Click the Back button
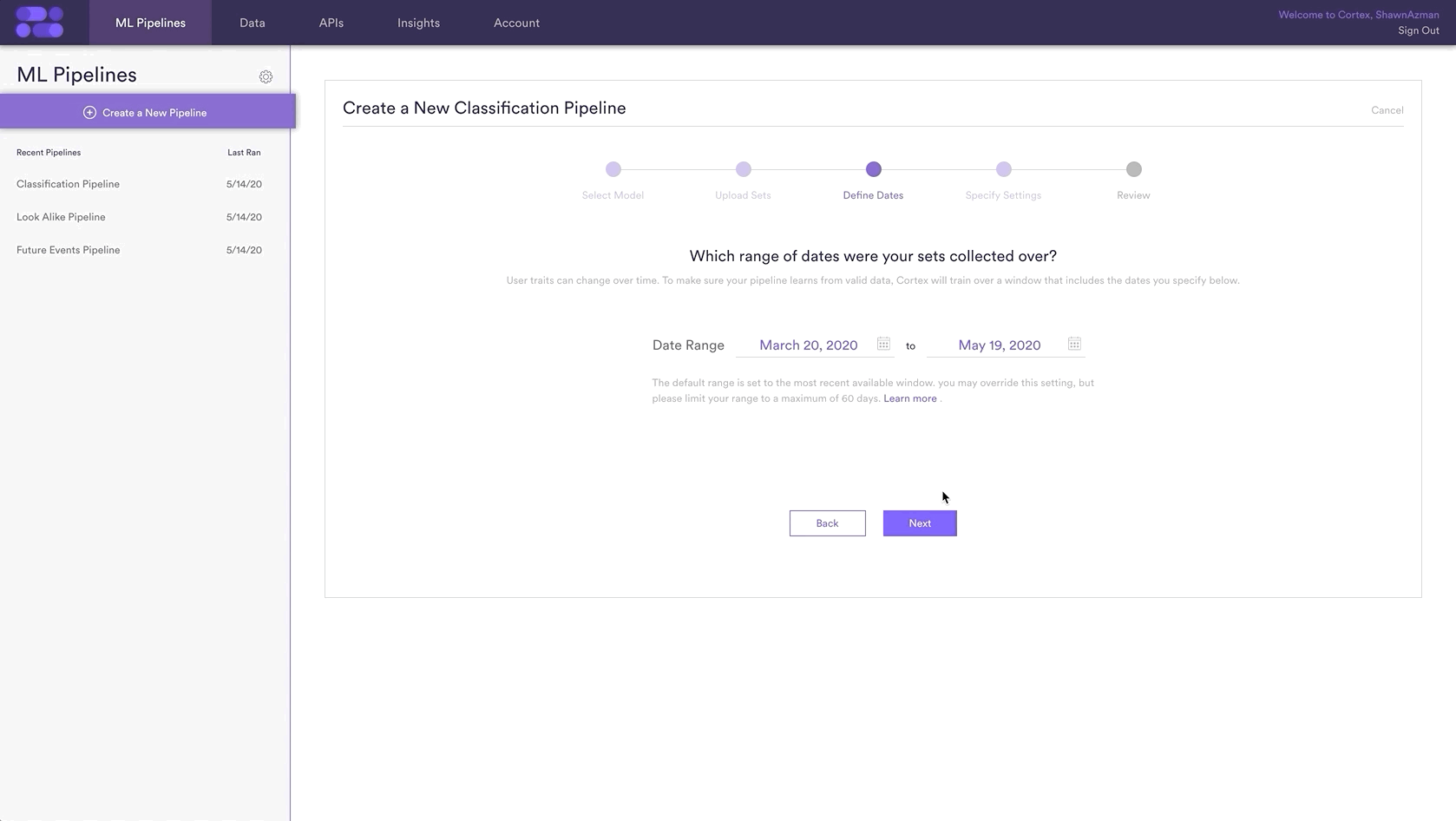This screenshot has height=821, width=1456. tap(828, 523)
